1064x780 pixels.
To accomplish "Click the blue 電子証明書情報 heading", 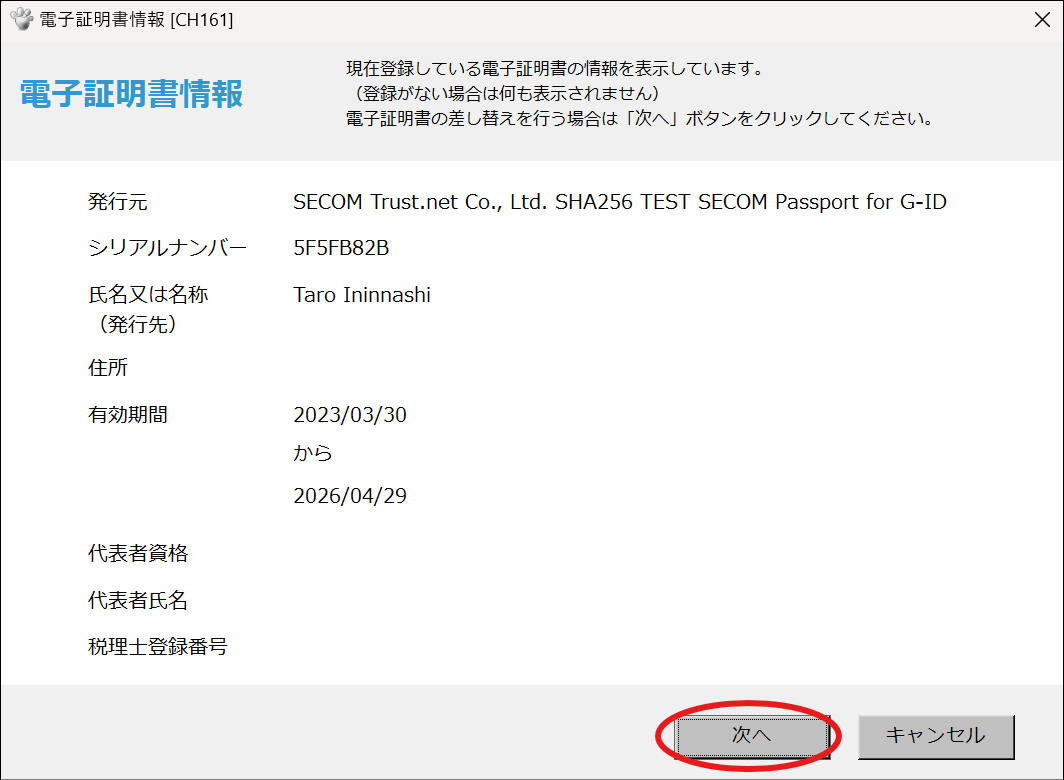I will pos(131,100).
